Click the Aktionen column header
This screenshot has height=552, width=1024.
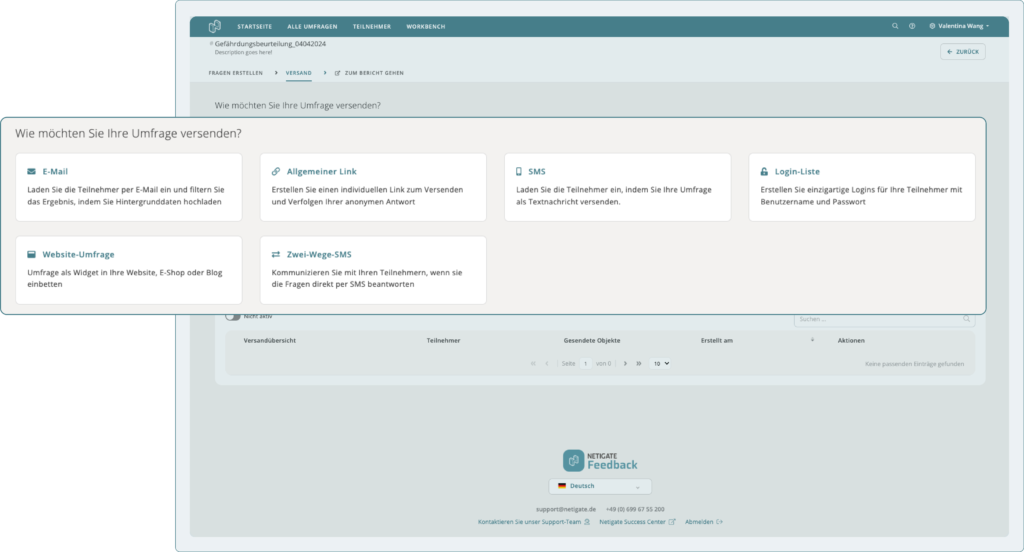pos(851,340)
